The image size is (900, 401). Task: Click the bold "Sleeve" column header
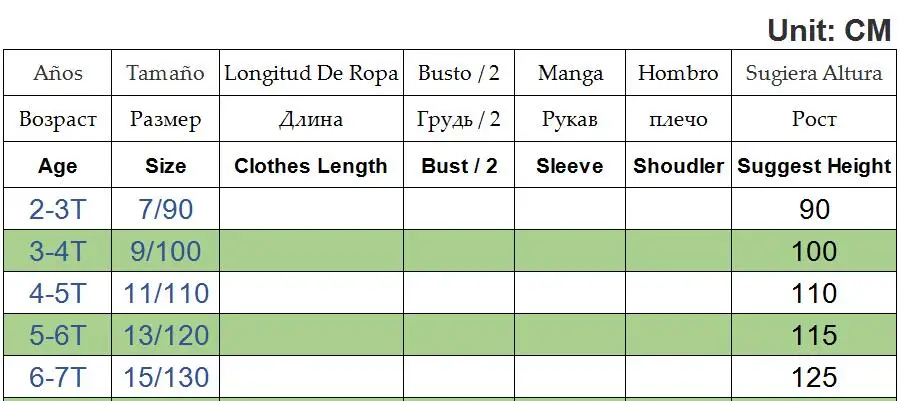570,166
